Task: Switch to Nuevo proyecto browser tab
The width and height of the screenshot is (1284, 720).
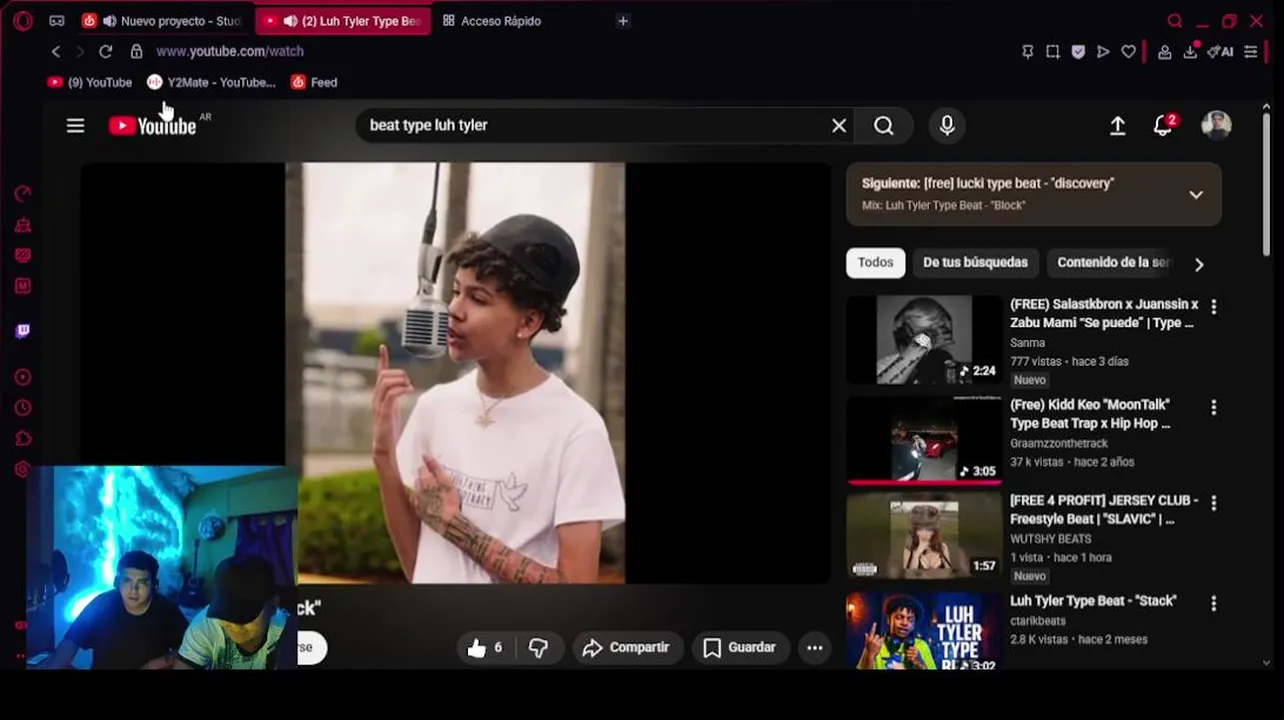Action: 164,21
